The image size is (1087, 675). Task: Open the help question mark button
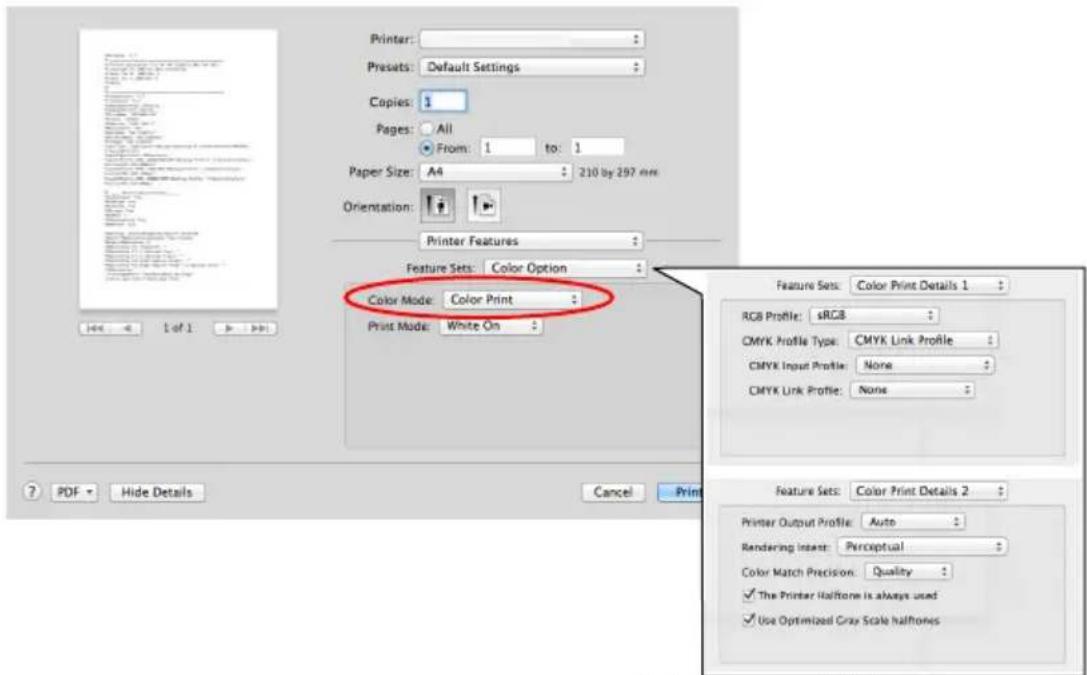coord(32,492)
